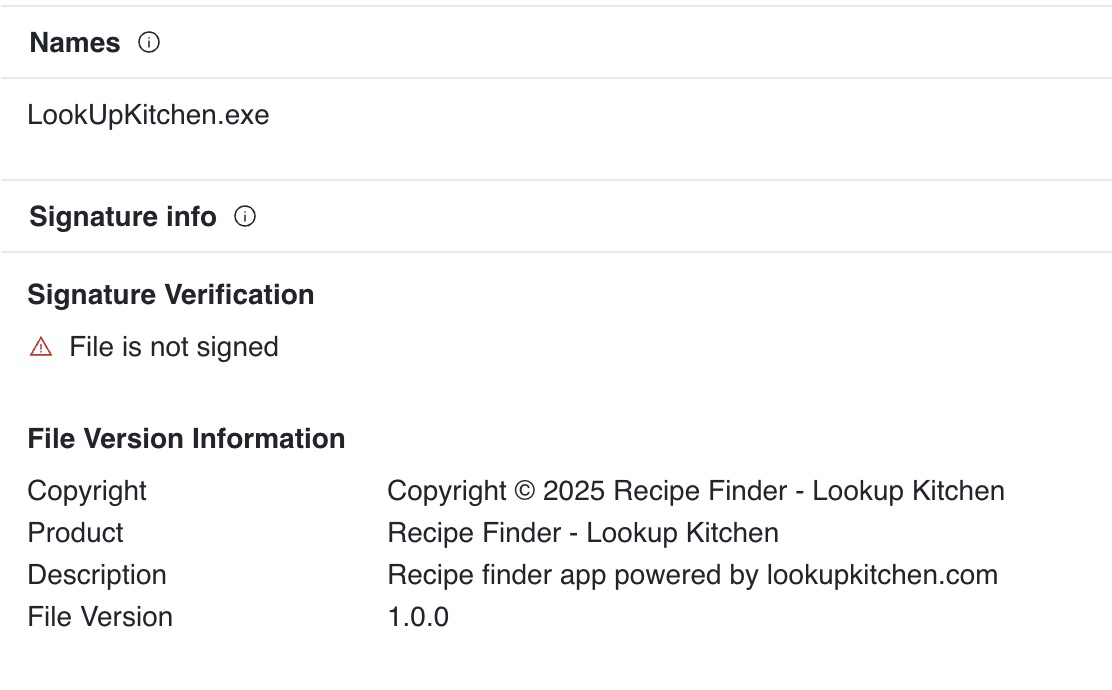Click the info icon beside Signature info
Viewport: 1112px width, 690px height.
(x=245, y=216)
